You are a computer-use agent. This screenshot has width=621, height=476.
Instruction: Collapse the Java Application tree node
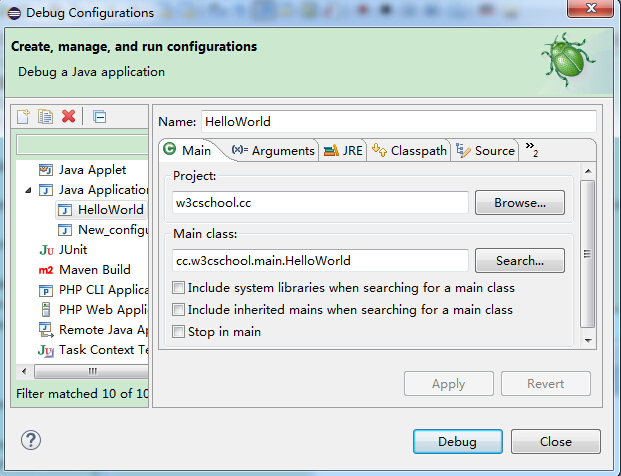pyautogui.click(x=29, y=189)
